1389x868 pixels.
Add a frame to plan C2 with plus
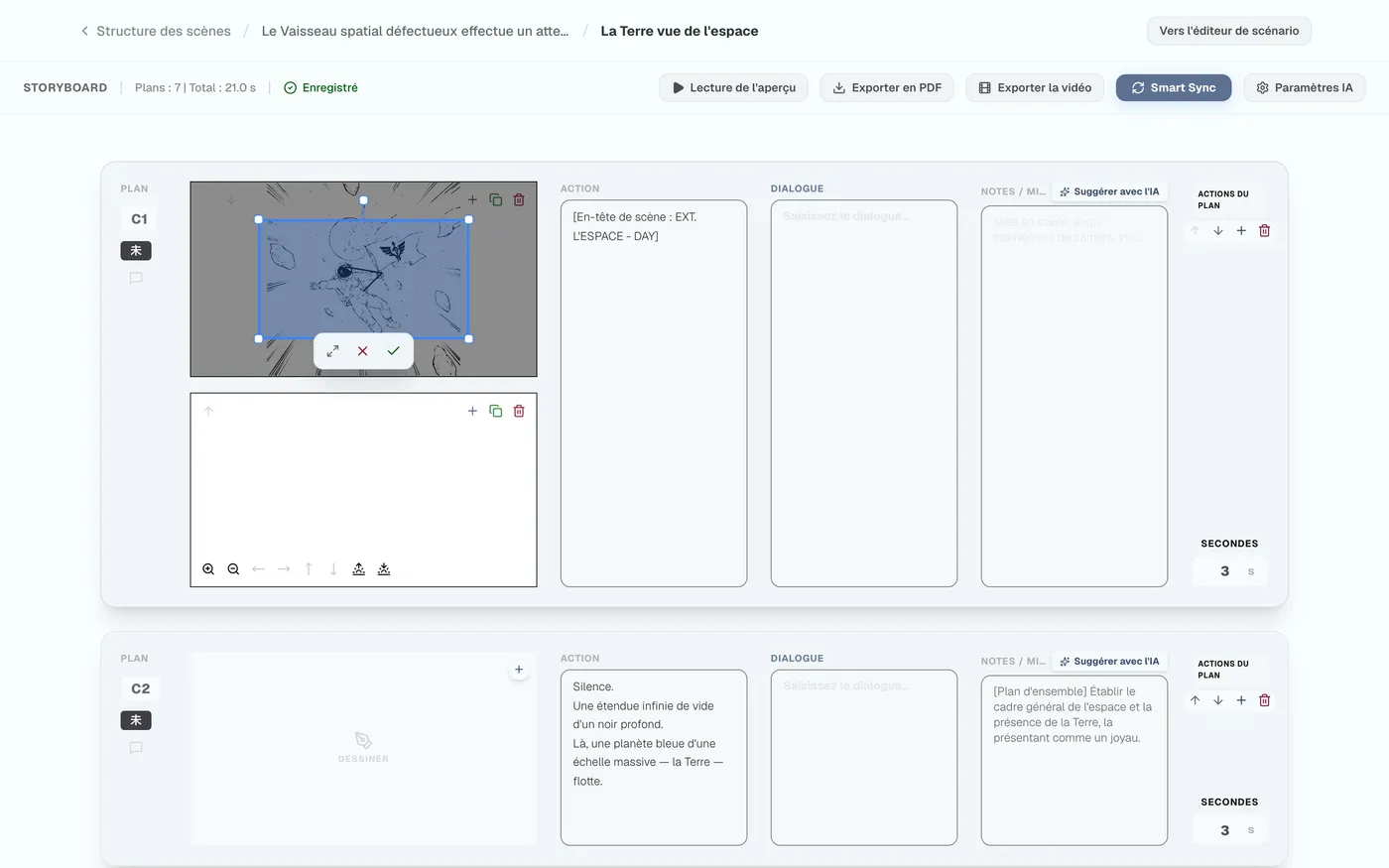point(519,670)
